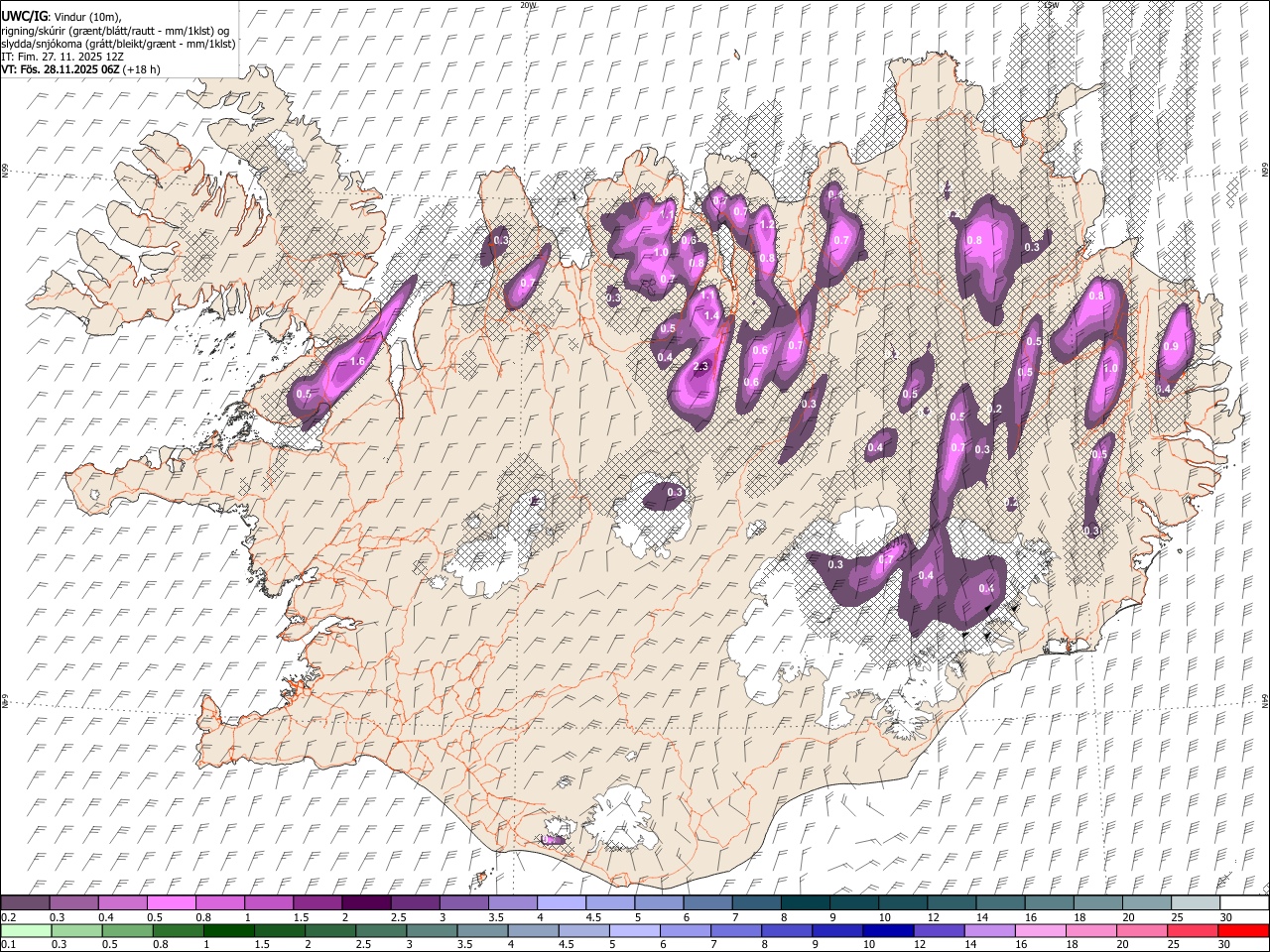Click the "(+18 h)" forecast offset text
Screen dimensions: 1270x952
tap(142, 69)
